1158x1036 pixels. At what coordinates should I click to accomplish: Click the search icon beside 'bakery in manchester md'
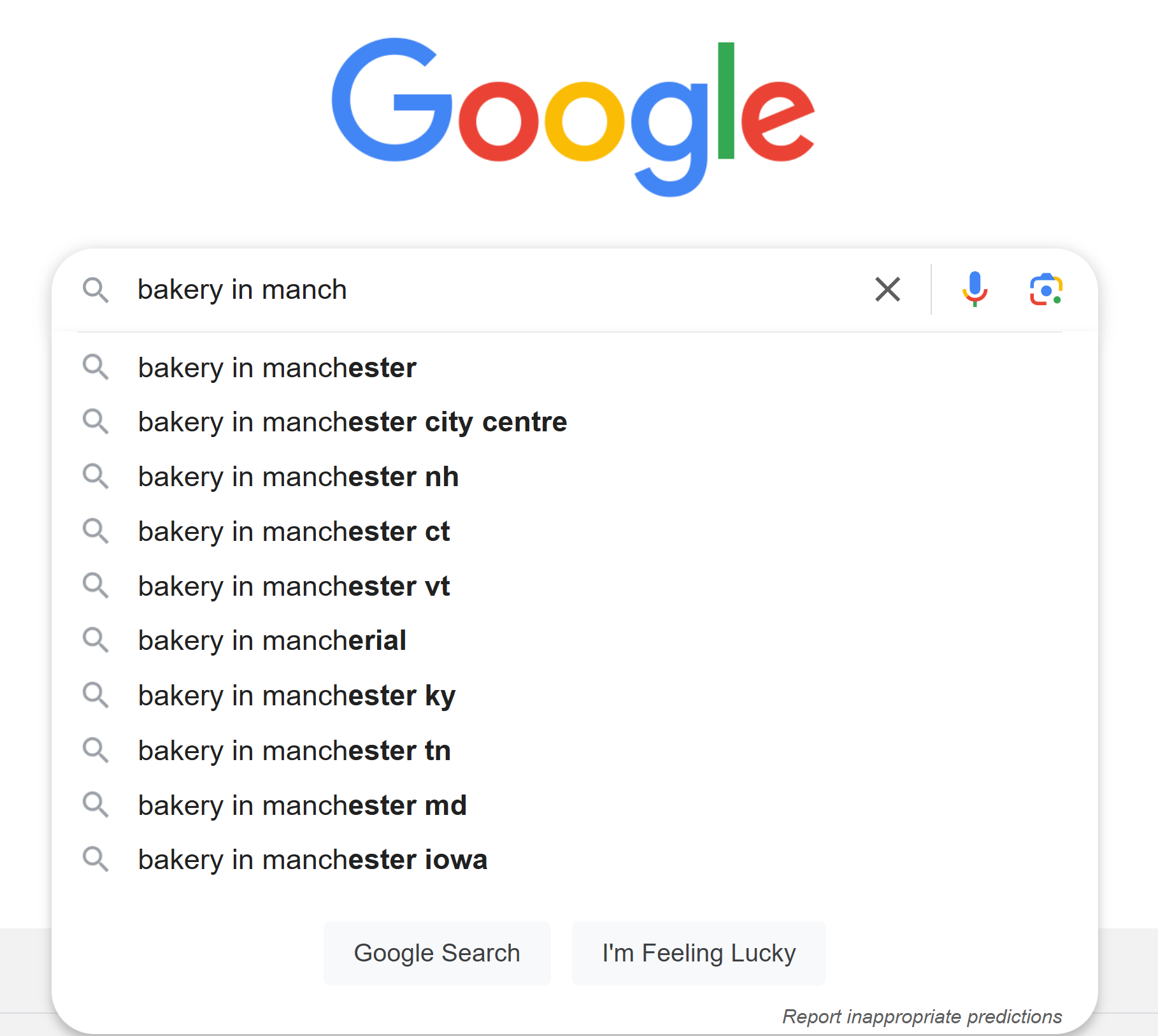[96, 805]
